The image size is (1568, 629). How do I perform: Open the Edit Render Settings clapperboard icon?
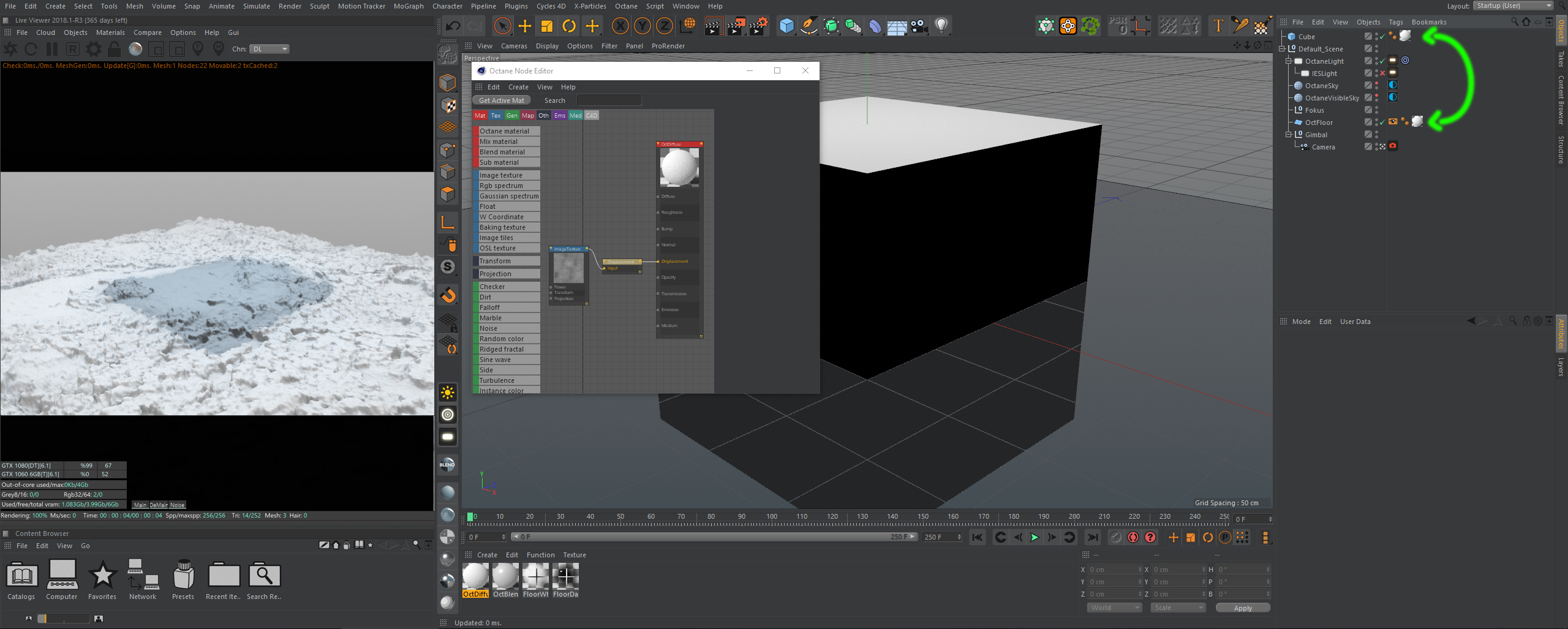(x=758, y=26)
